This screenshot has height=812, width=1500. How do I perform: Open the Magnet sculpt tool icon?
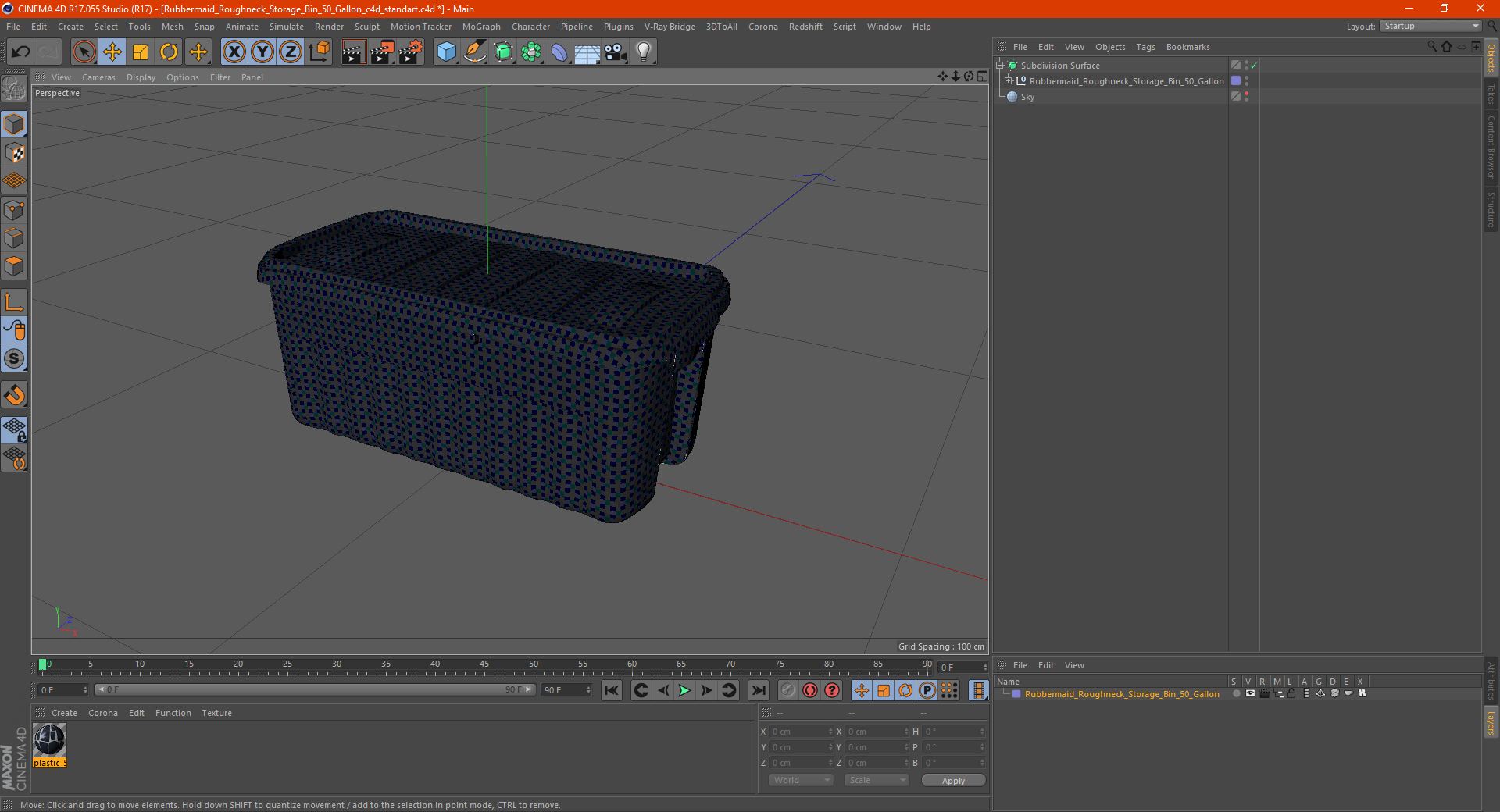(x=14, y=395)
